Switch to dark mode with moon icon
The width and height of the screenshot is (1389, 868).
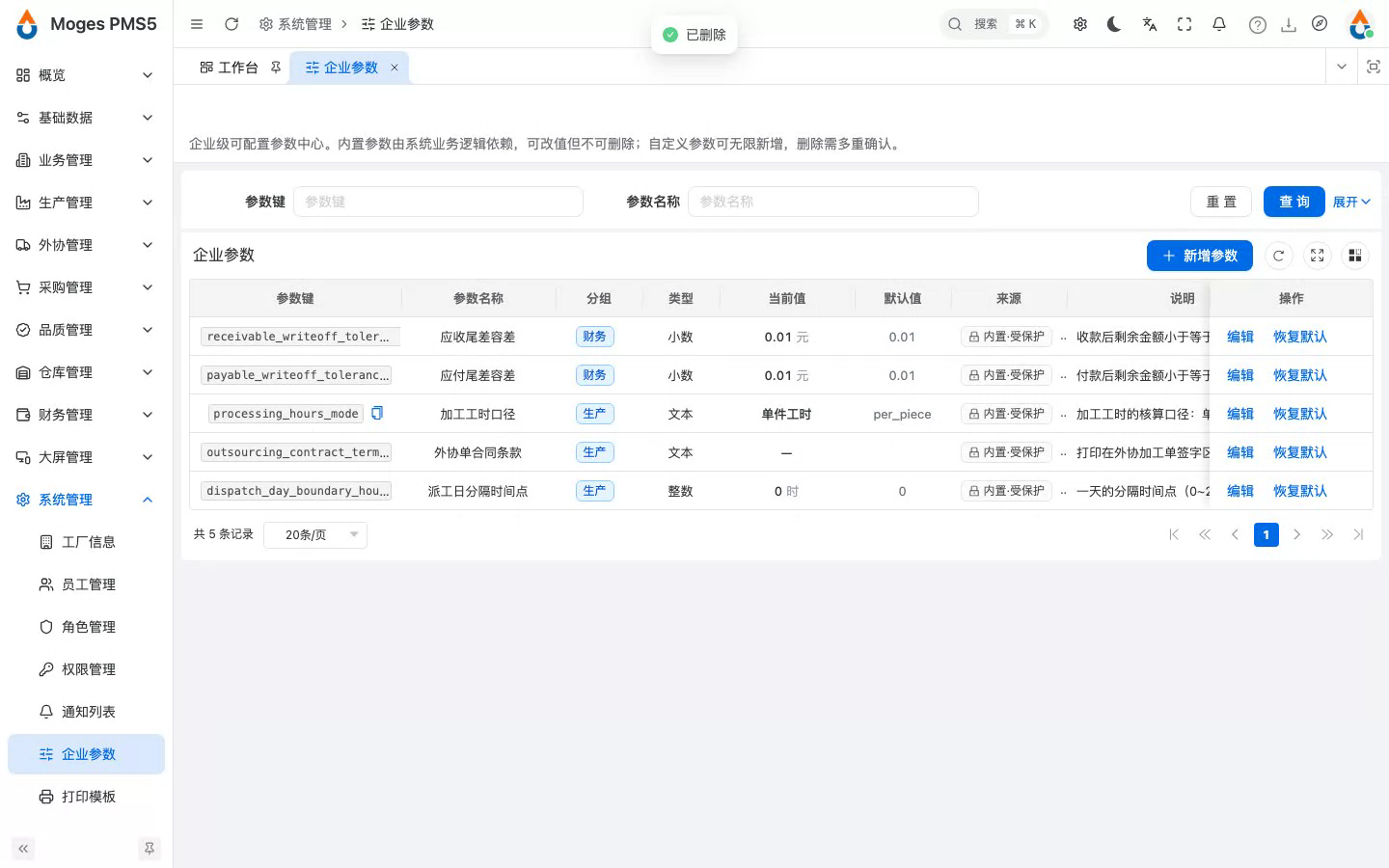[x=1114, y=24]
